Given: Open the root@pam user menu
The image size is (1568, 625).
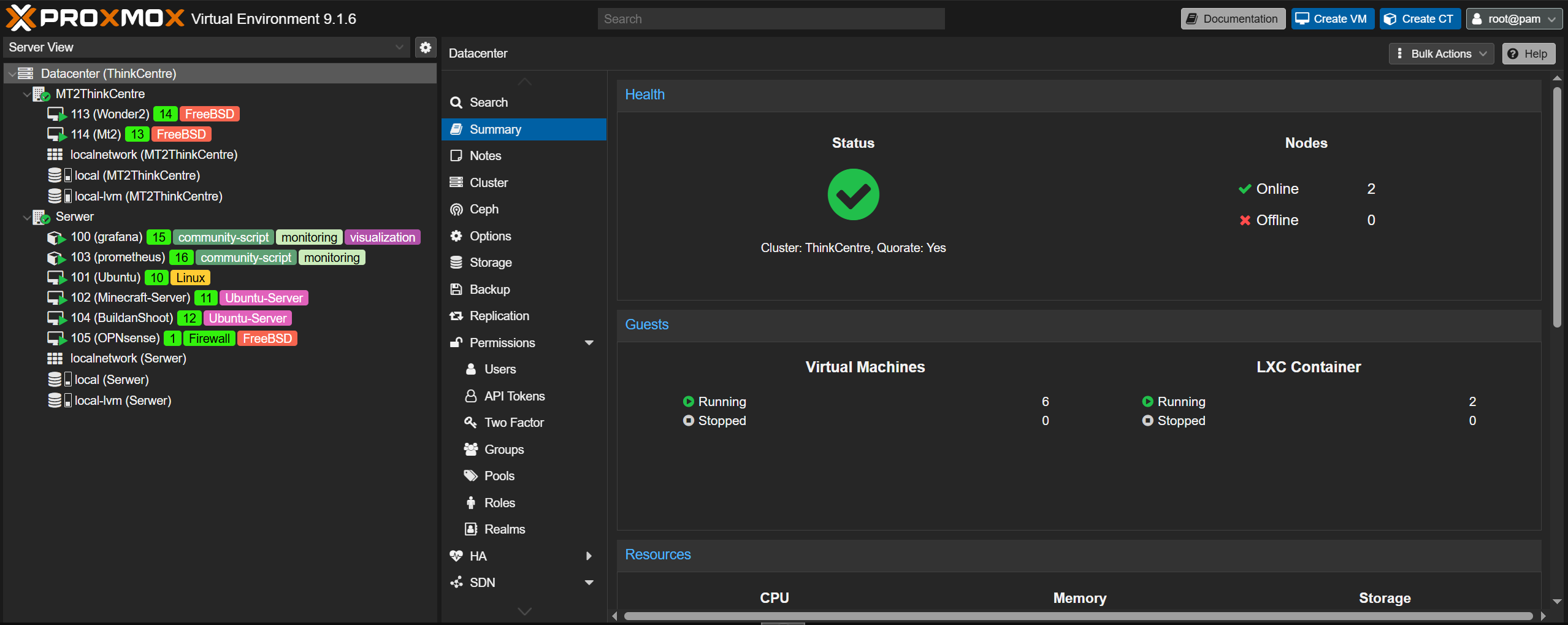Looking at the screenshot, I should tap(1513, 19).
